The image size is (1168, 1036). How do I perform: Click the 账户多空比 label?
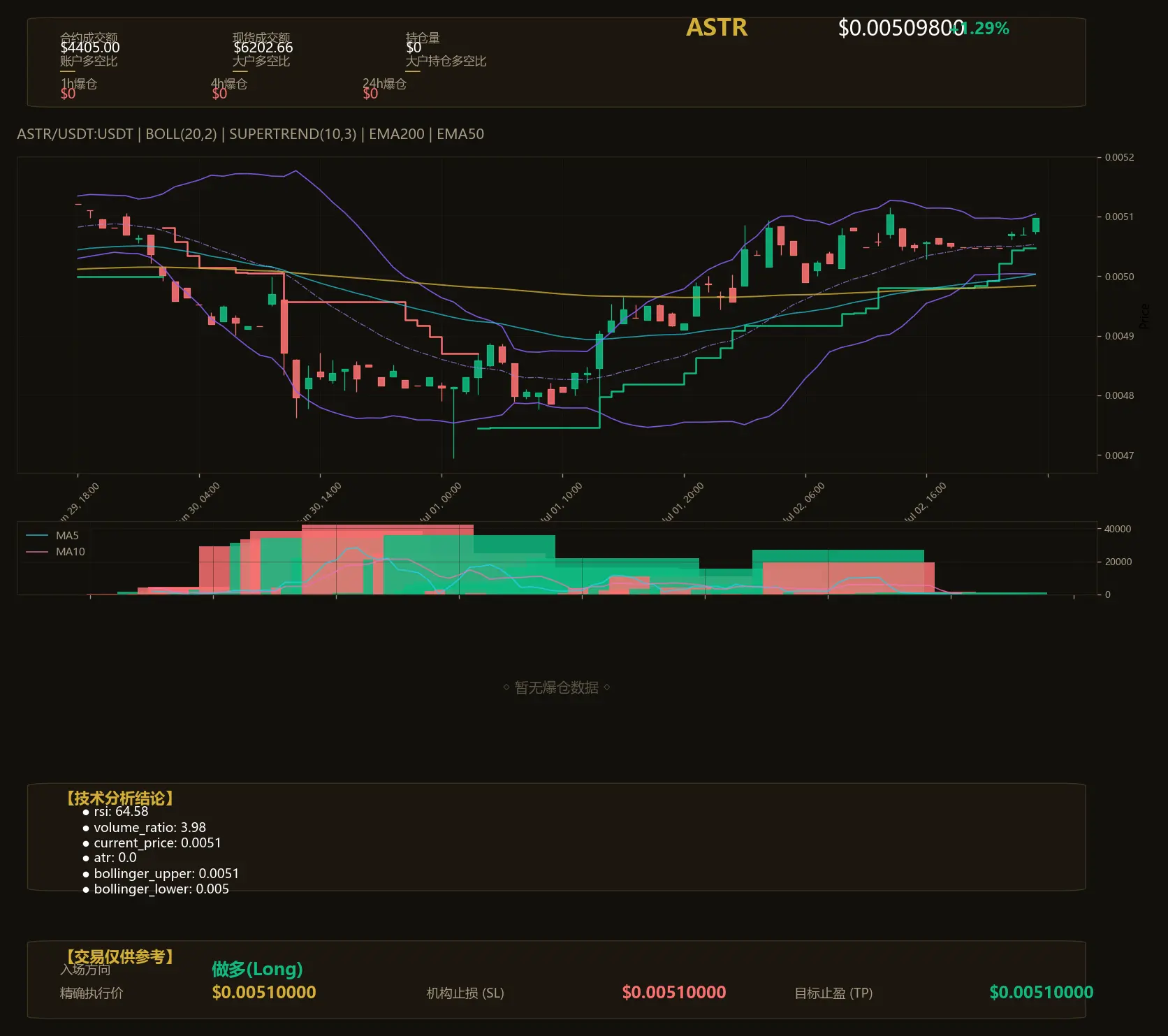pyautogui.click(x=89, y=61)
